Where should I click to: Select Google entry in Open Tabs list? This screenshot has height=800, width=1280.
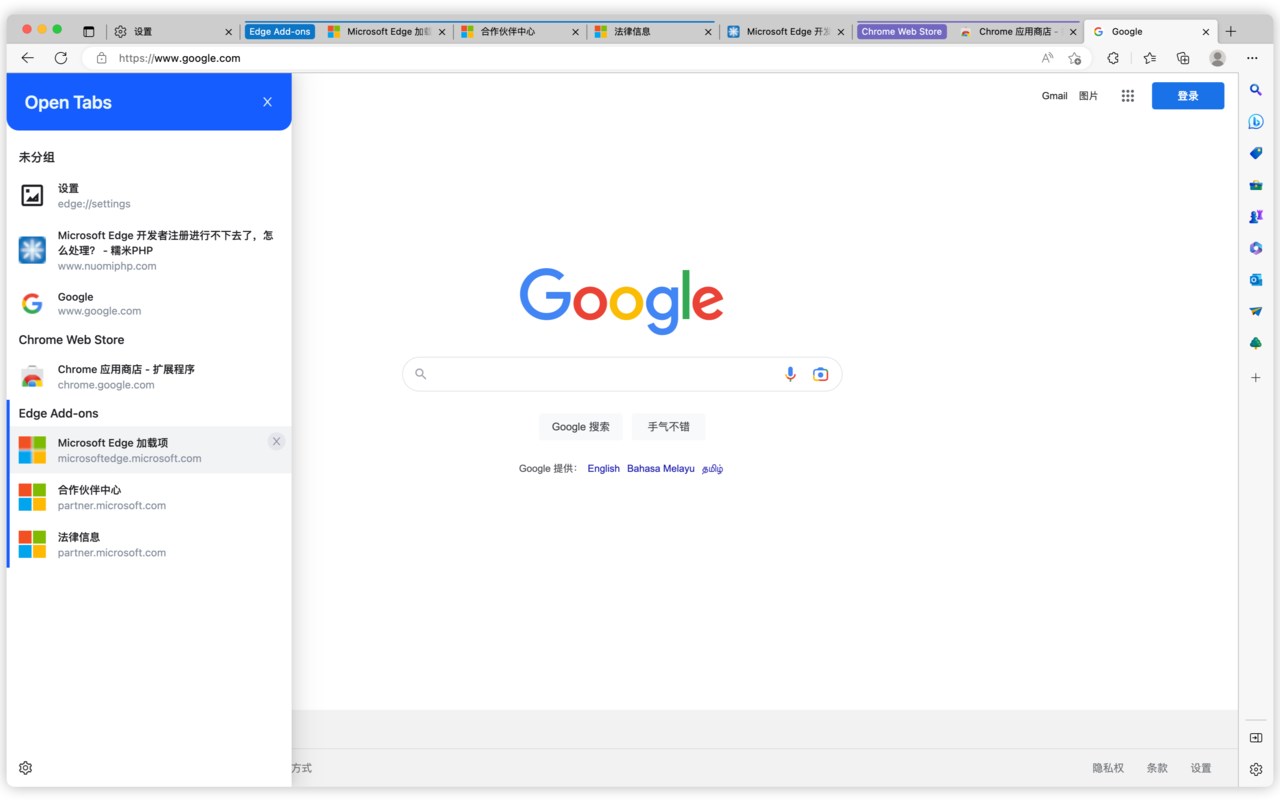tap(149, 304)
